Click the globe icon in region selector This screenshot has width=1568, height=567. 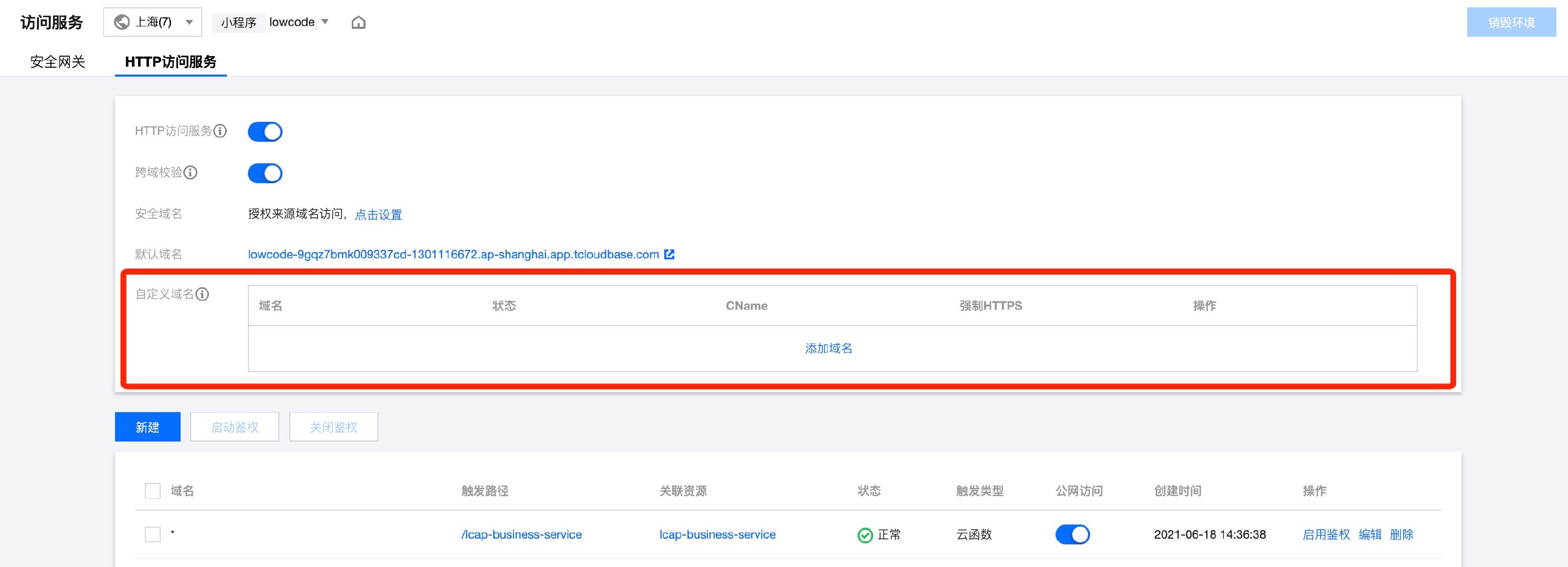pos(122,22)
